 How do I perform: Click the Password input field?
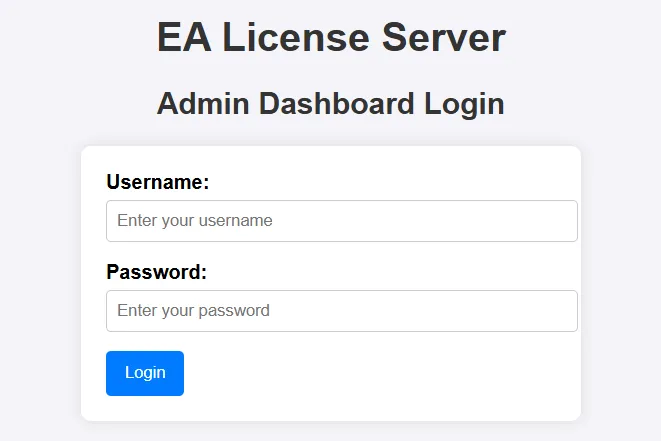[x=341, y=311]
